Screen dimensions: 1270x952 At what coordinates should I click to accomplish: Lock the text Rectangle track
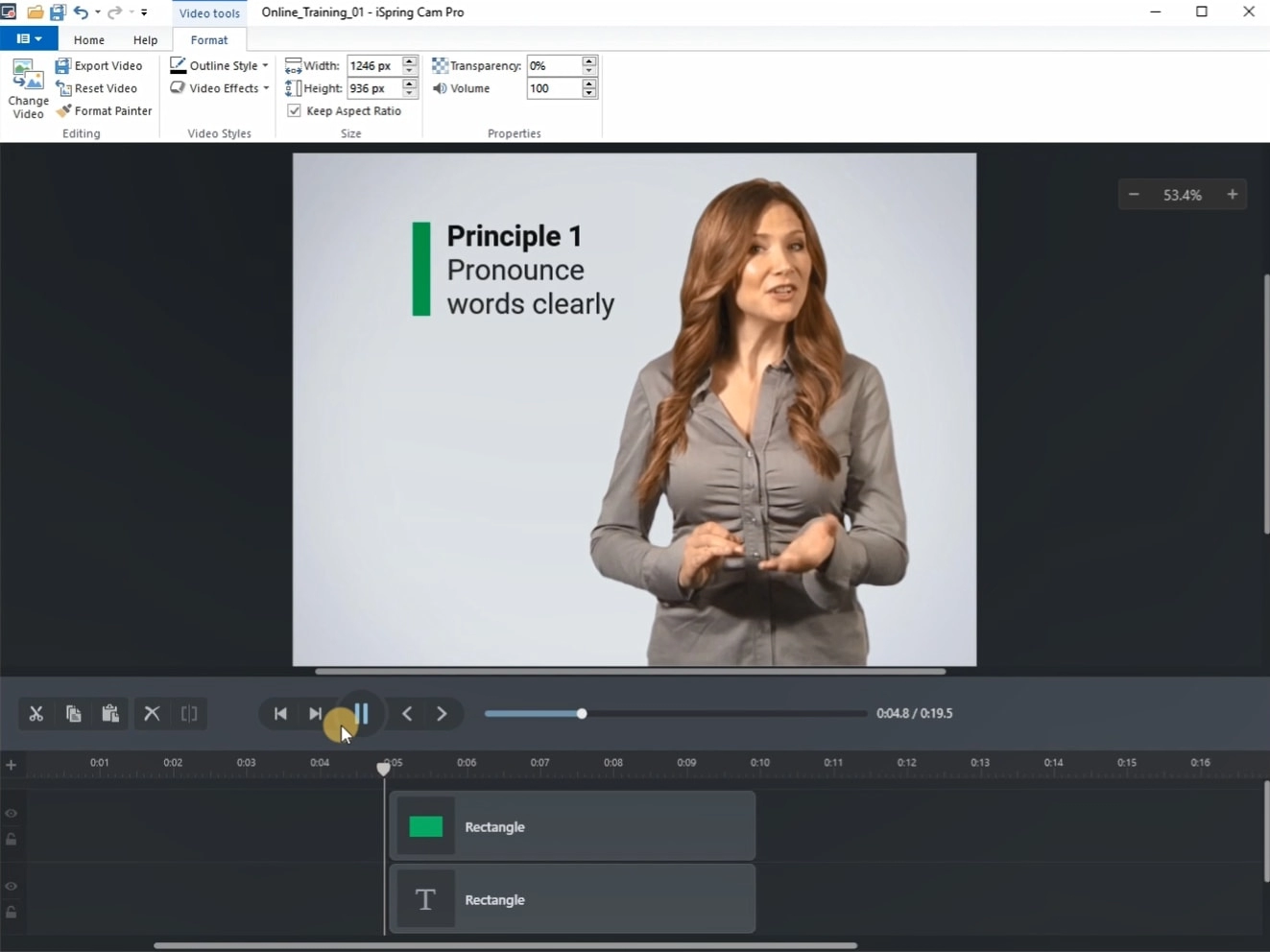[x=12, y=912]
